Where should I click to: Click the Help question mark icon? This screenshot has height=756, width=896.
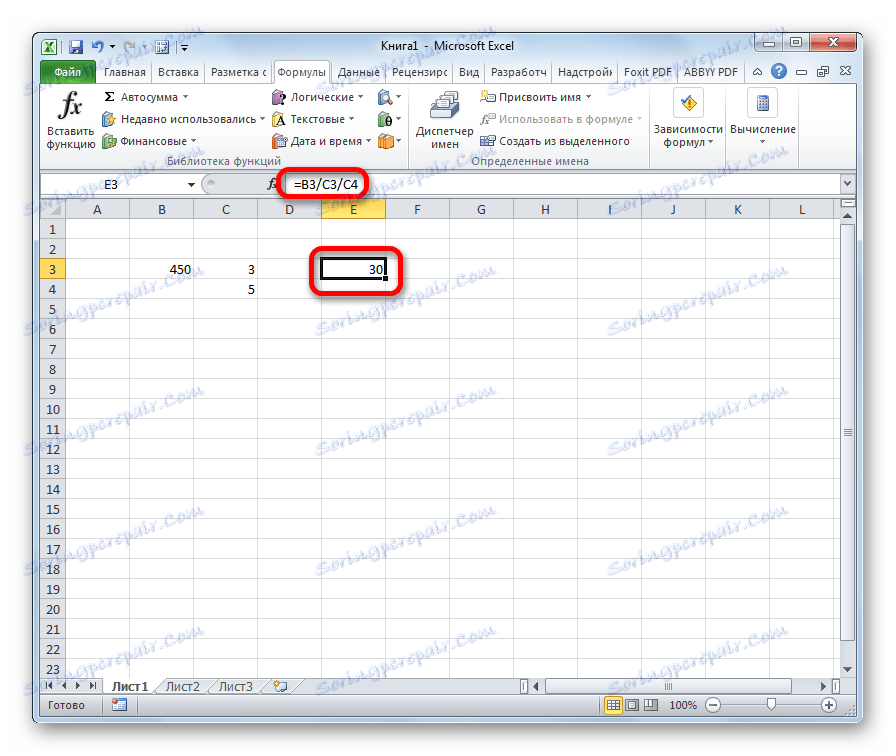click(x=778, y=71)
